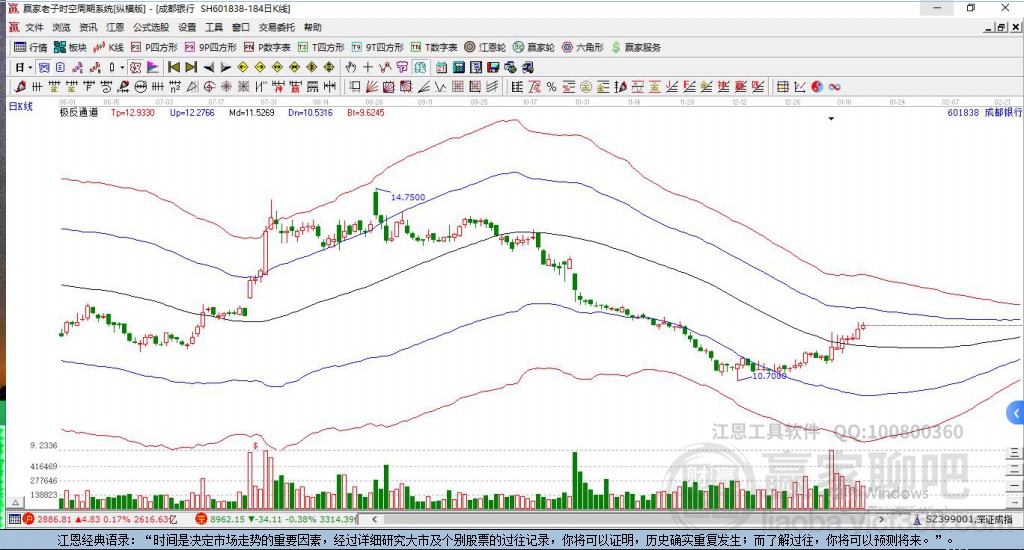This screenshot has width=1024, height=550.
Task: Click the 10.7000 price marker
Action: pos(769,376)
